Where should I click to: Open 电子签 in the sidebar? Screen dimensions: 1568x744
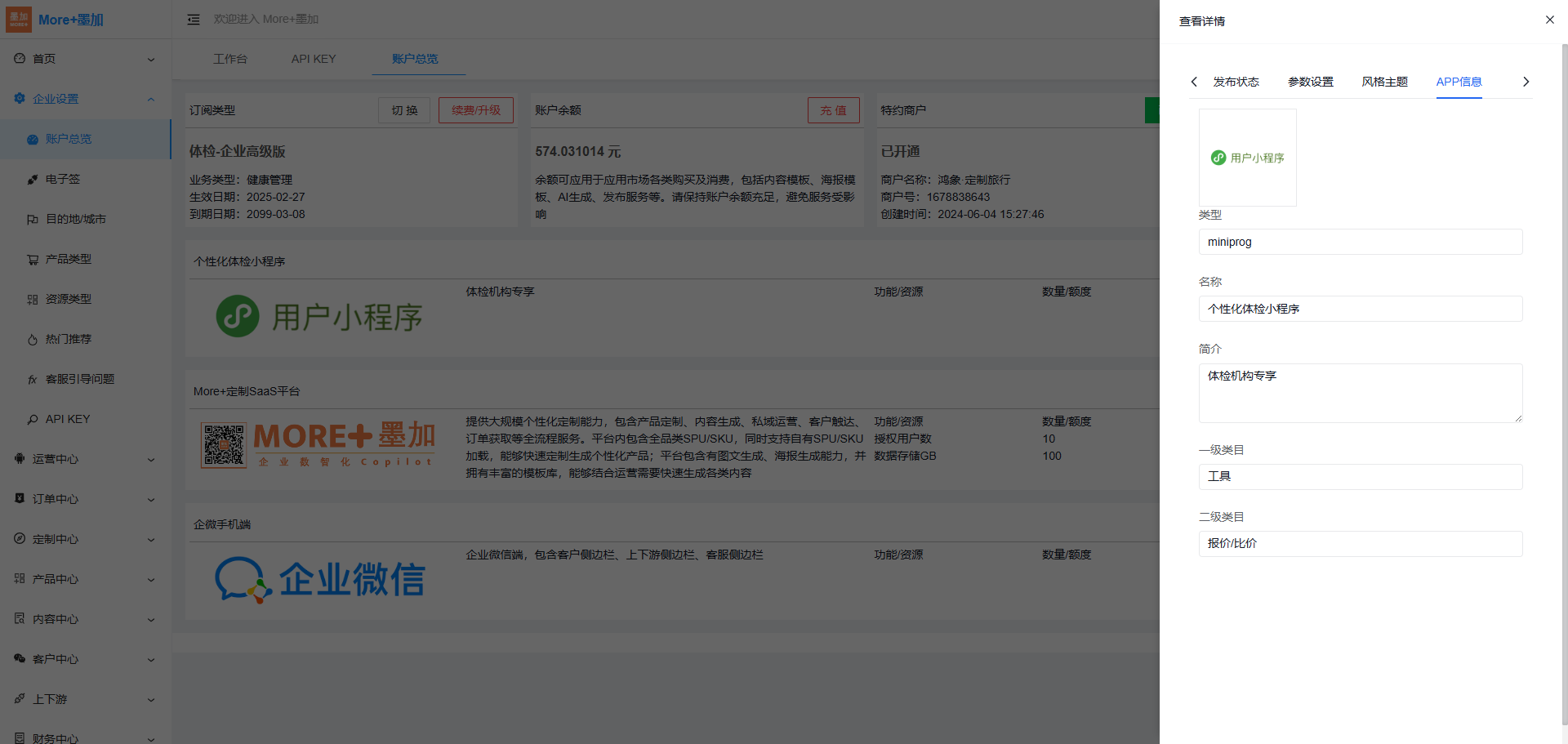(63, 179)
